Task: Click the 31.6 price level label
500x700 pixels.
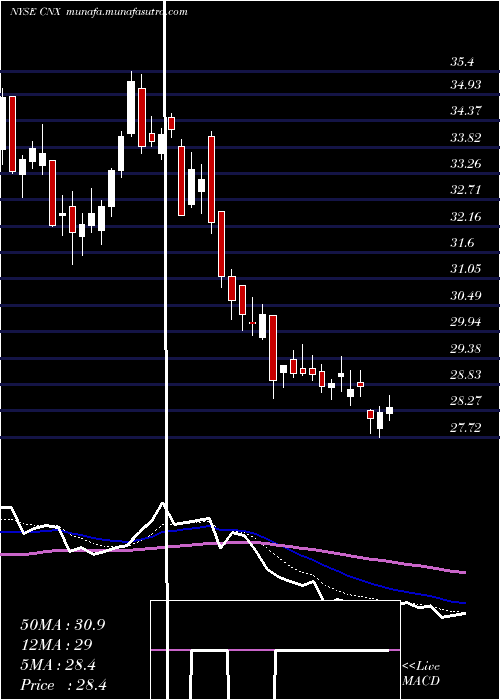Action: (x=462, y=243)
